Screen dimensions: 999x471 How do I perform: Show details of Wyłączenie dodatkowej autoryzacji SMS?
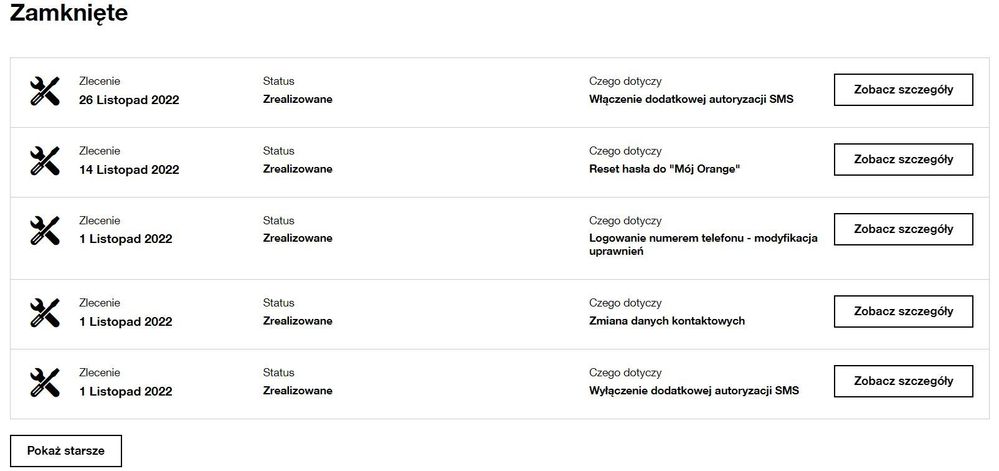(903, 381)
